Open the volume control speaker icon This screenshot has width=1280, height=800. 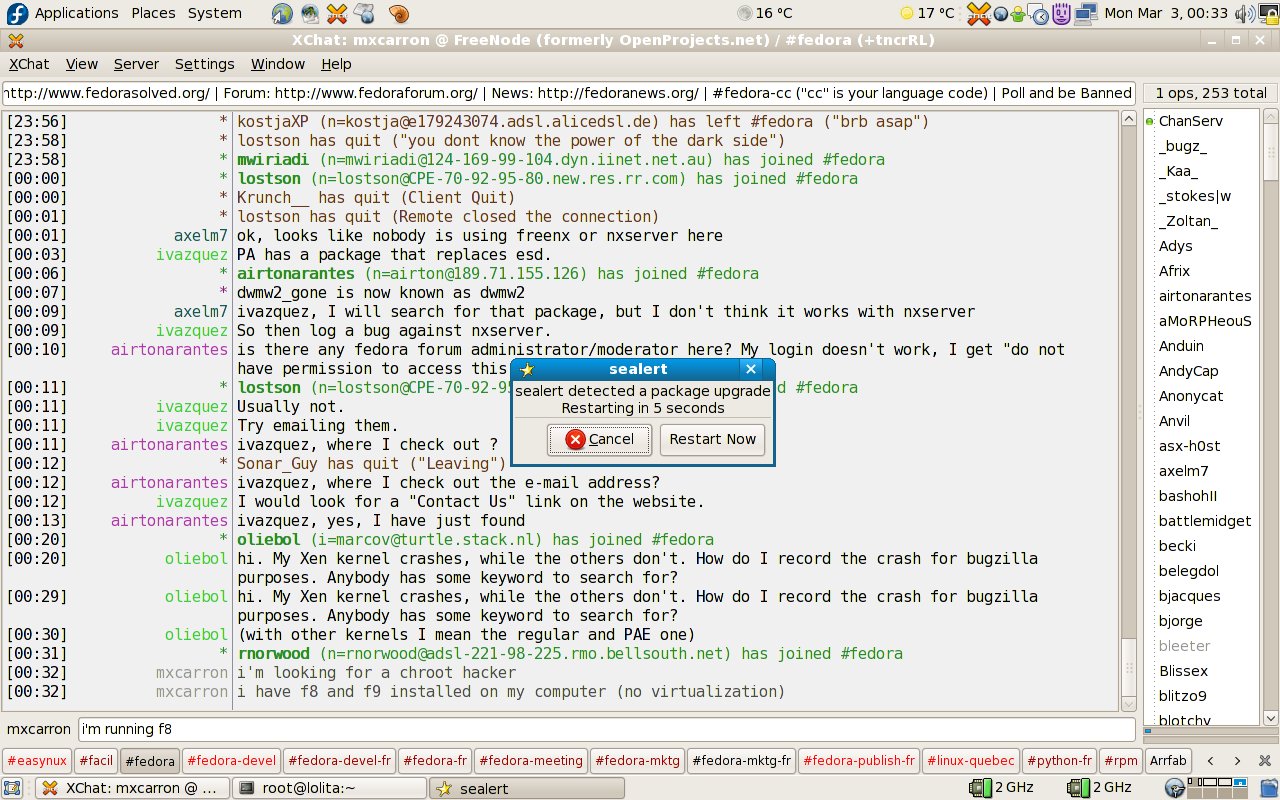[1244, 13]
